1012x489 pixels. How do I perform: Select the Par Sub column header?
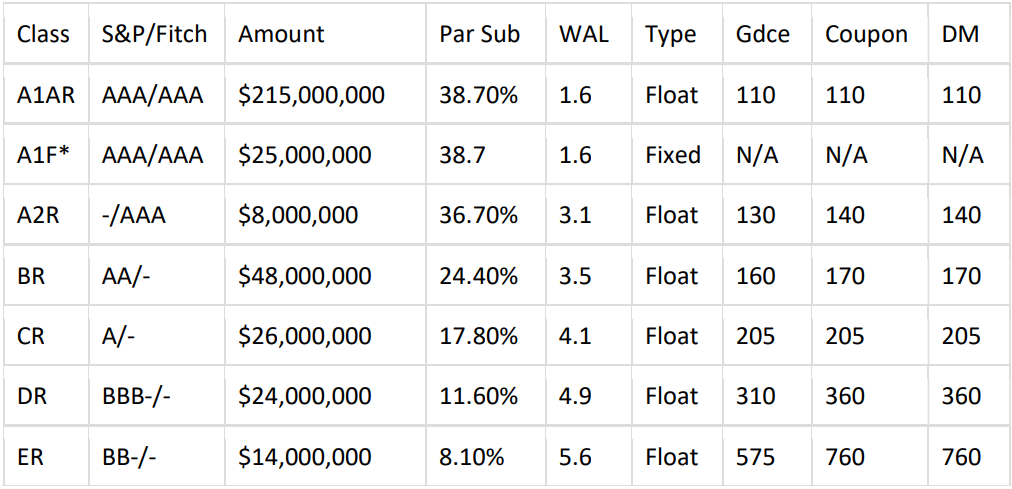[479, 34]
